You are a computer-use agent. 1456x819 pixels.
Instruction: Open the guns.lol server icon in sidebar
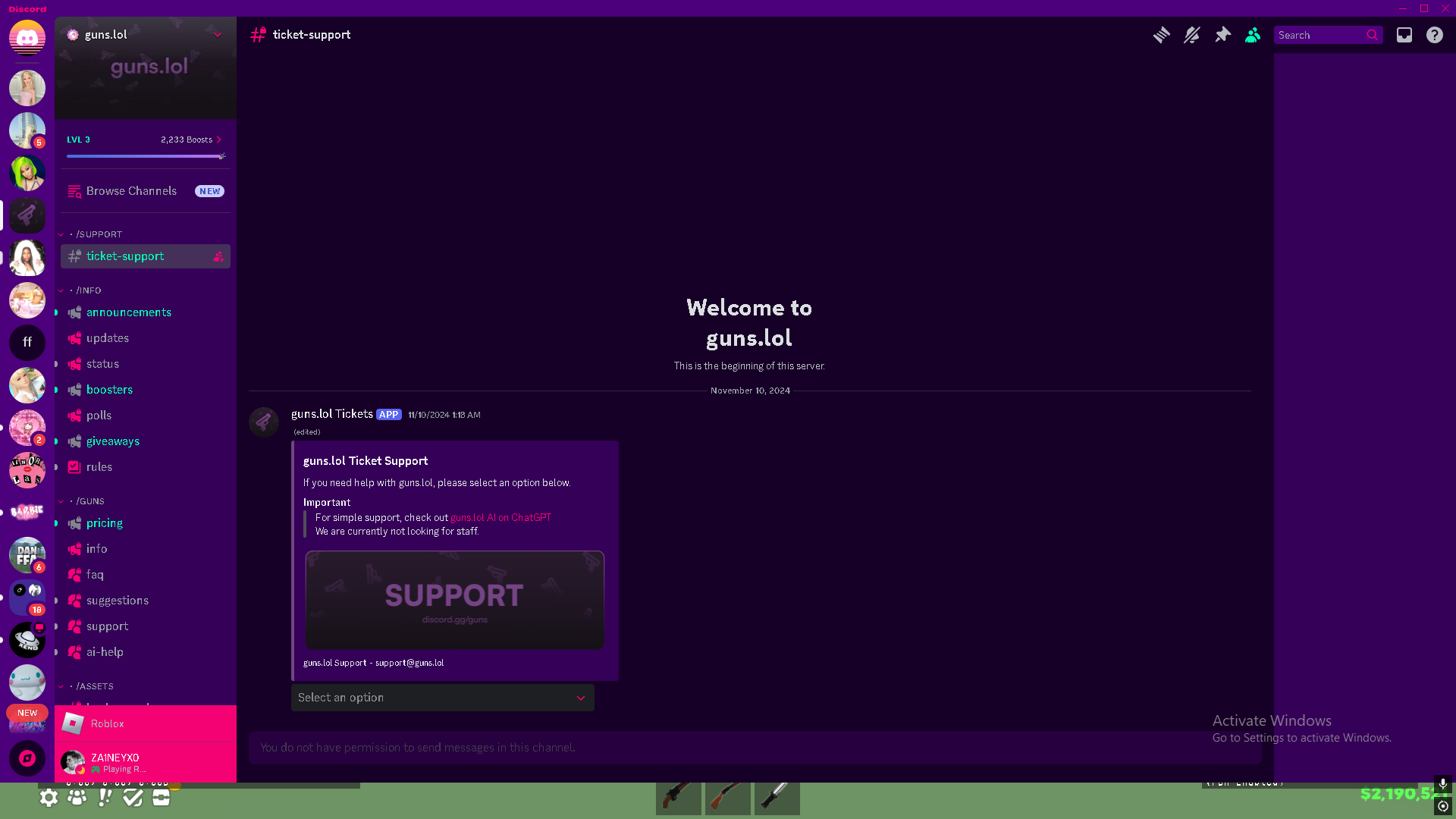(27, 215)
